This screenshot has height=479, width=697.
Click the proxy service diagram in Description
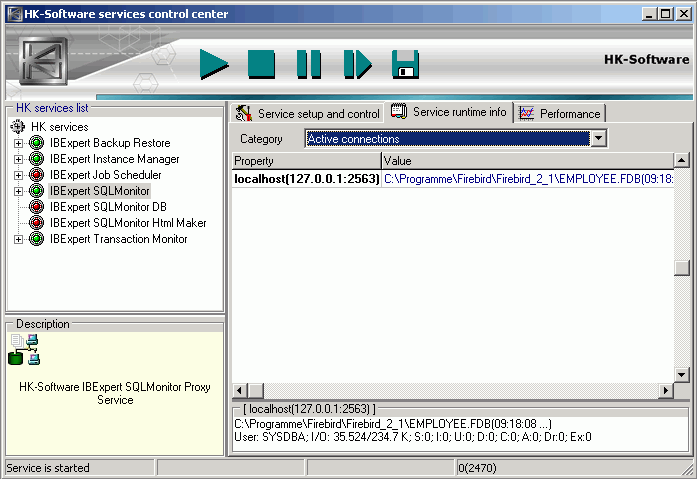point(24,350)
